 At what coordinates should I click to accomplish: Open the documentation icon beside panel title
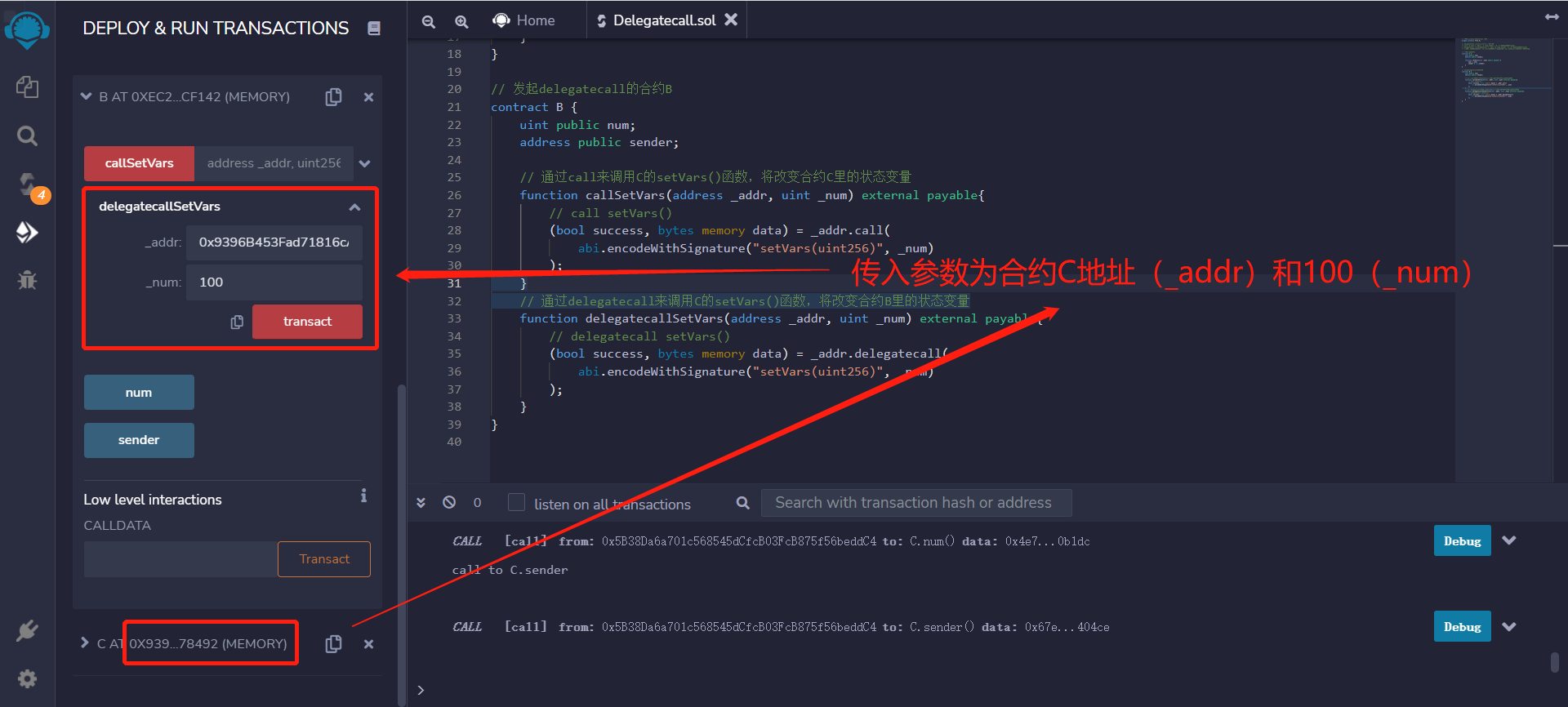[374, 29]
